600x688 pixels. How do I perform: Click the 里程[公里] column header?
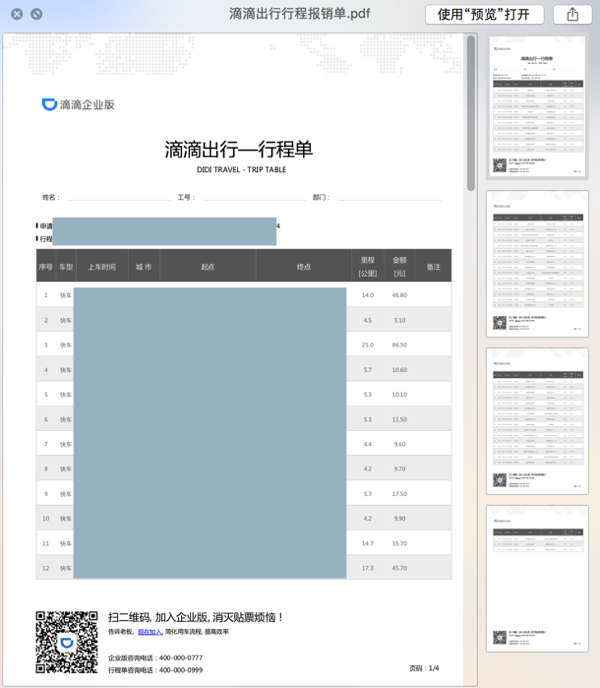tap(368, 267)
